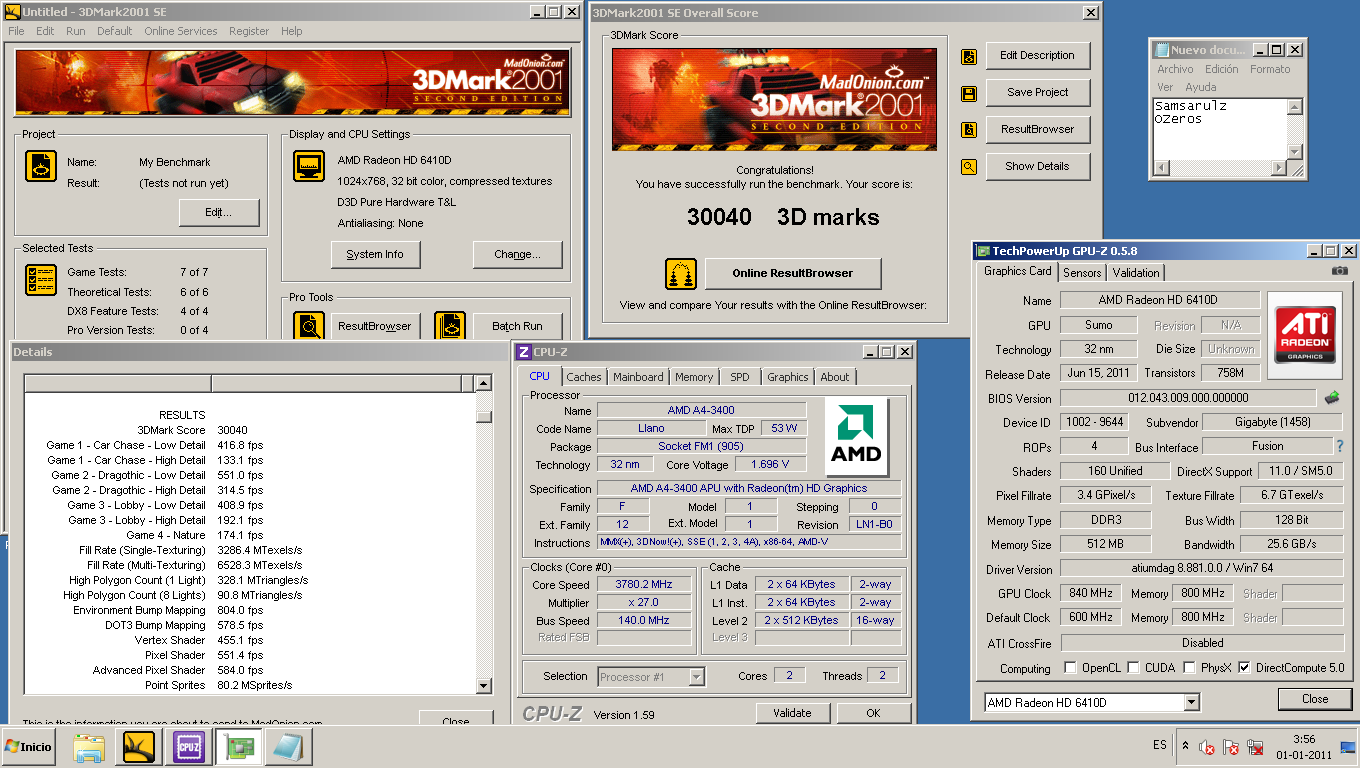Enable the OpenCL checkbox in GPU-Z
The width and height of the screenshot is (1360, 768).
pyautogui.click(x=1071, y=668)
